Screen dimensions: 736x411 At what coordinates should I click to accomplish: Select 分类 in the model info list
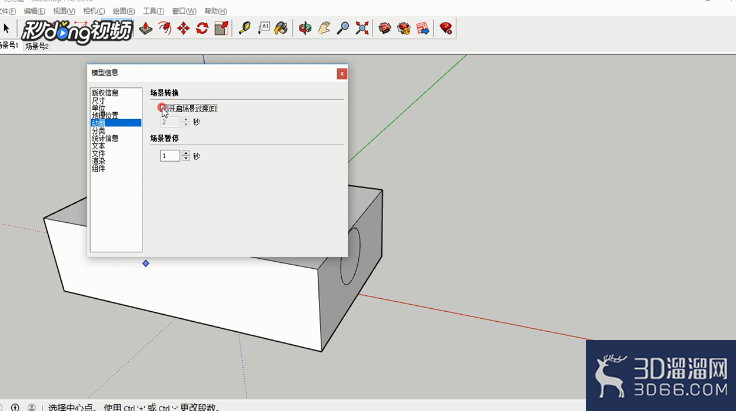[x=99, y=130]
